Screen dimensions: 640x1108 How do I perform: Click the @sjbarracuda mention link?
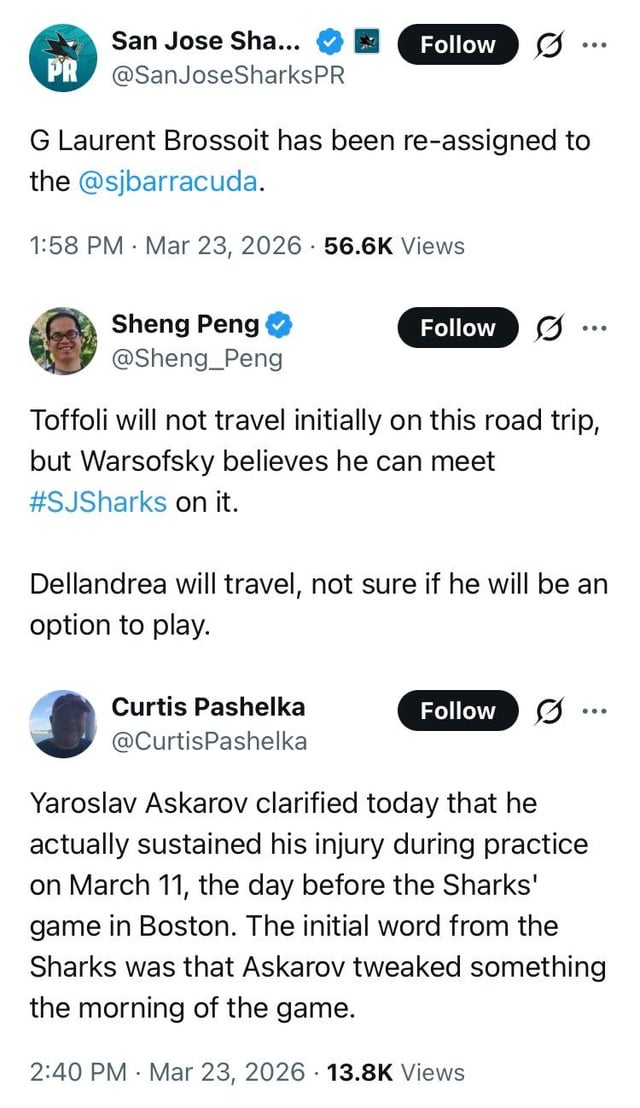167,183
